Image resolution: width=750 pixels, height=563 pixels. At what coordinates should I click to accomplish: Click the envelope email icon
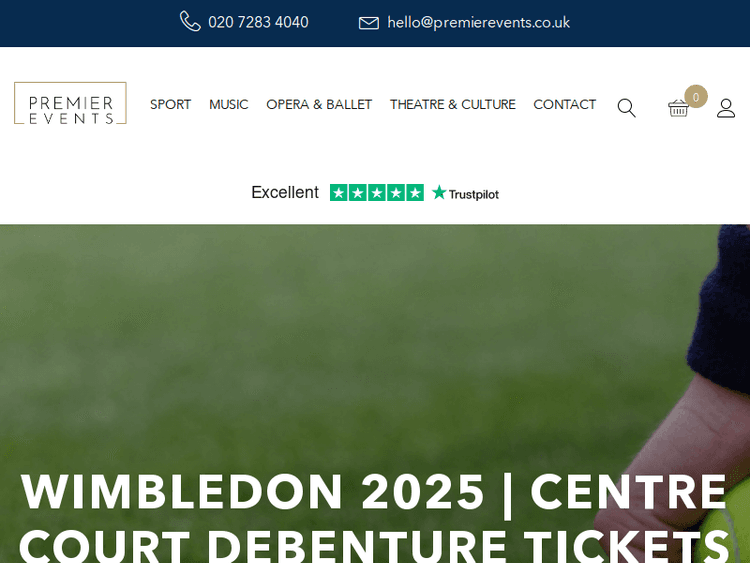[369, 23]
